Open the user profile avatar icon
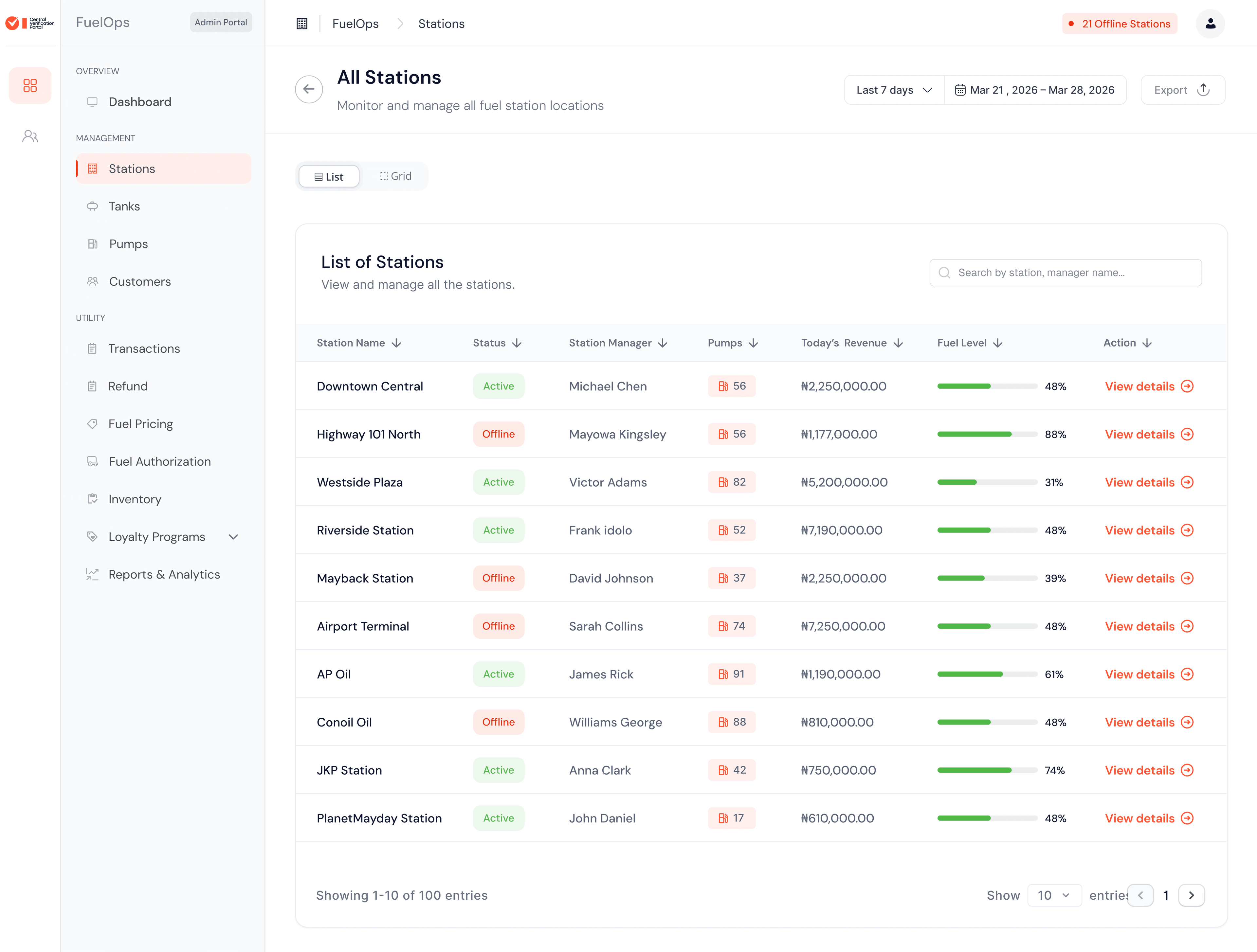Image resolution: width=1257 pixels, height=952 pixels. (x=1210, y=23)
